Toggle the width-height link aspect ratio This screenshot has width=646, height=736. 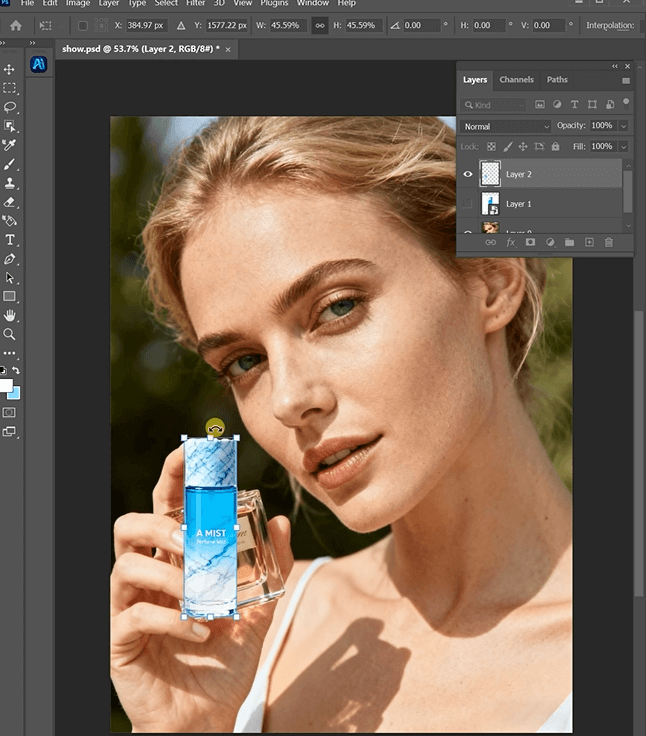click(x=319, y=25)
